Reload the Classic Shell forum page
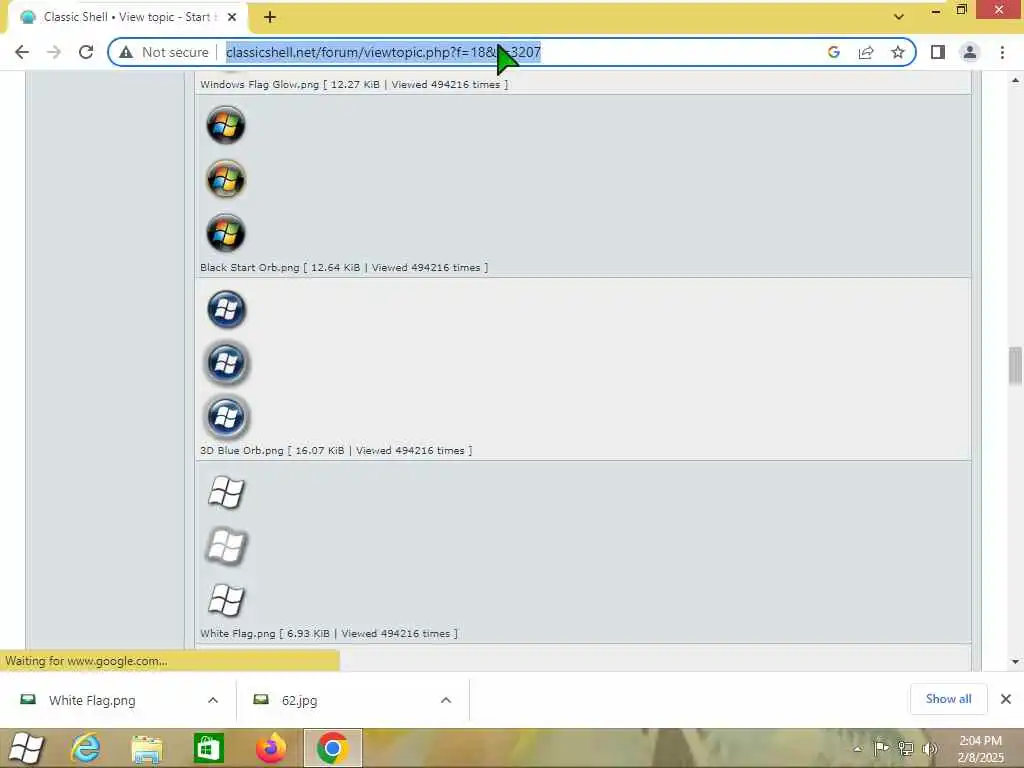Image resolution: width=1024 pixels, height=768 pixels. click(86, 52)
